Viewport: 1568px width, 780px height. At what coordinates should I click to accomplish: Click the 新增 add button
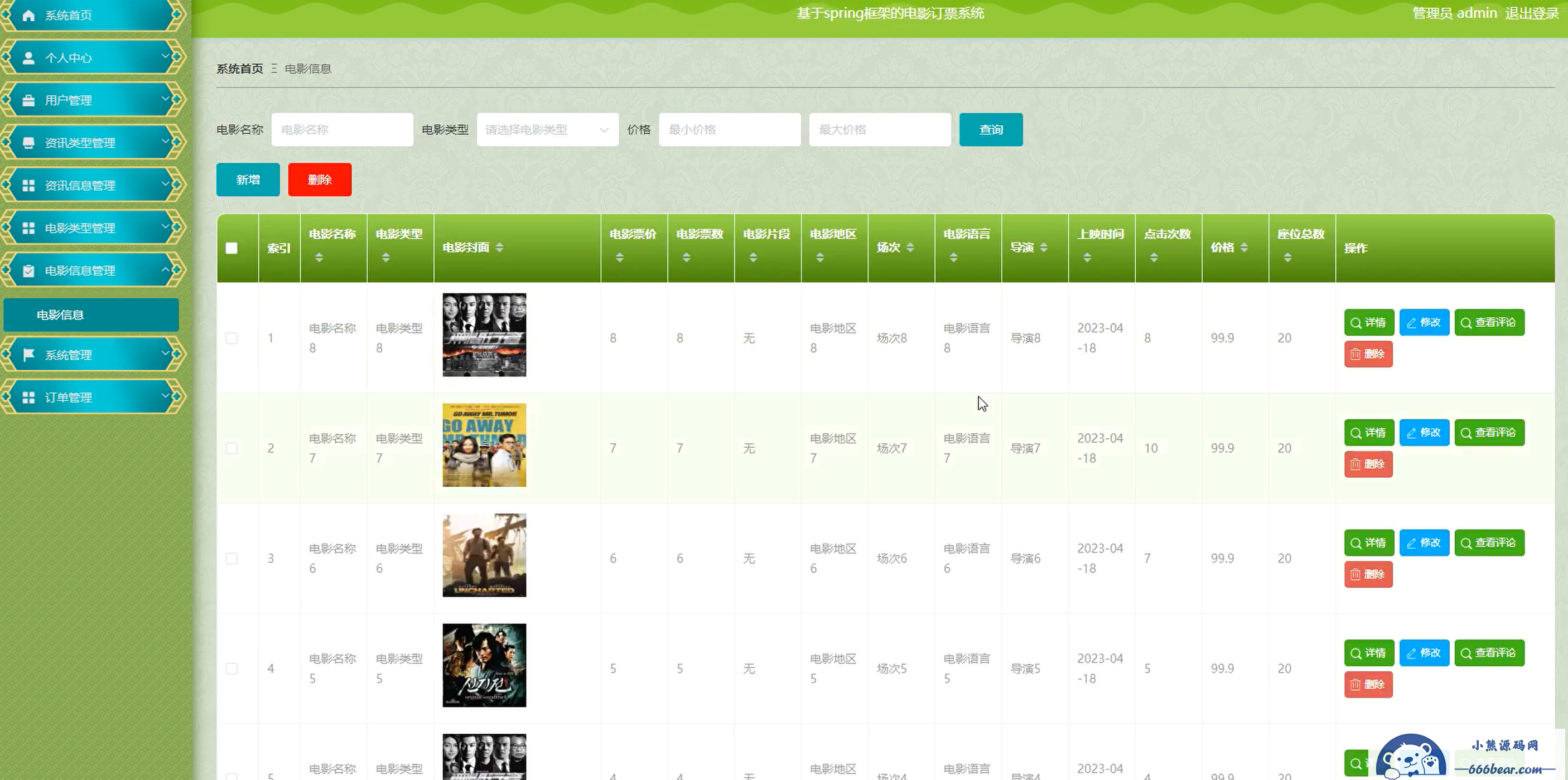[248, 180]
